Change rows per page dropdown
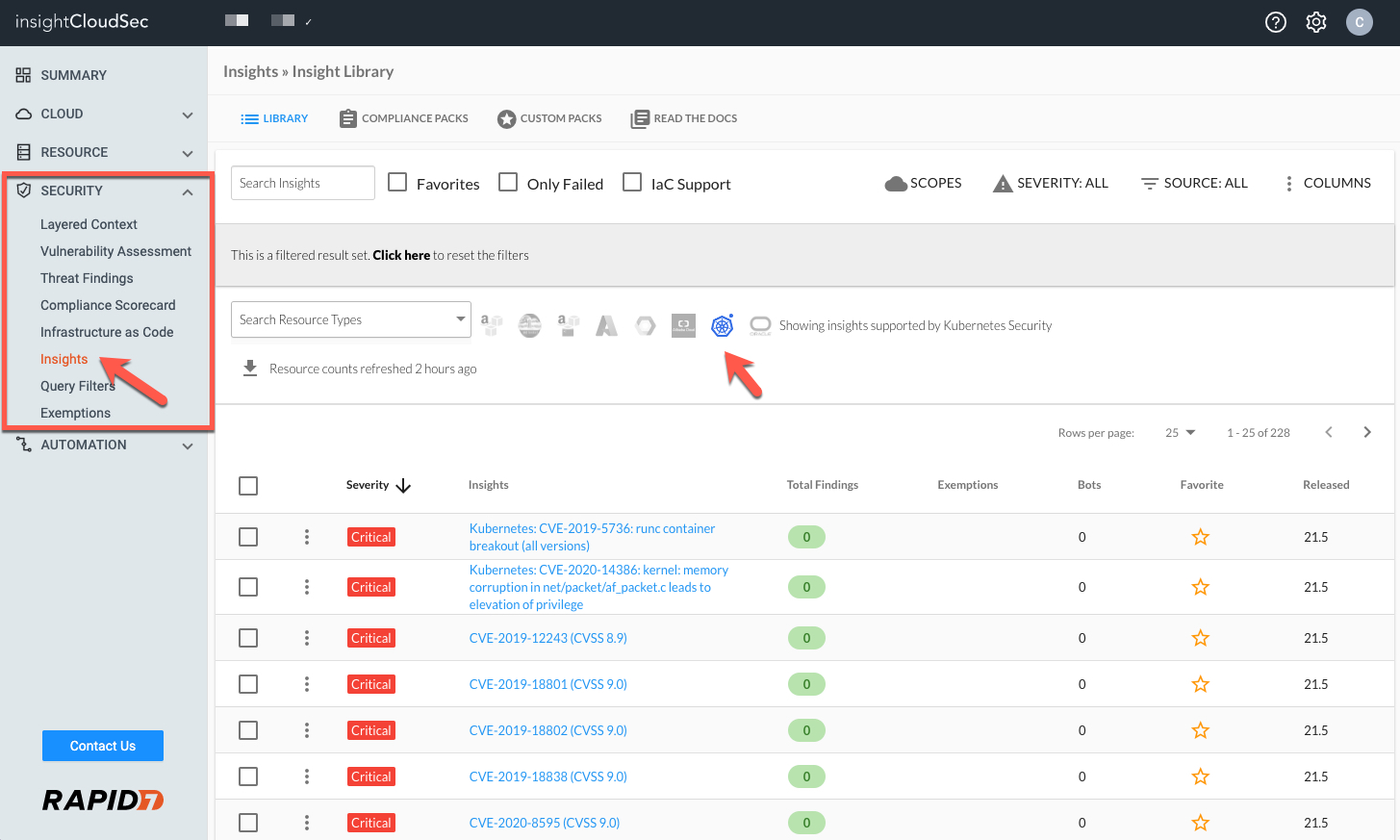This screenshot has width=1400, height=840. pos(1180,433)
